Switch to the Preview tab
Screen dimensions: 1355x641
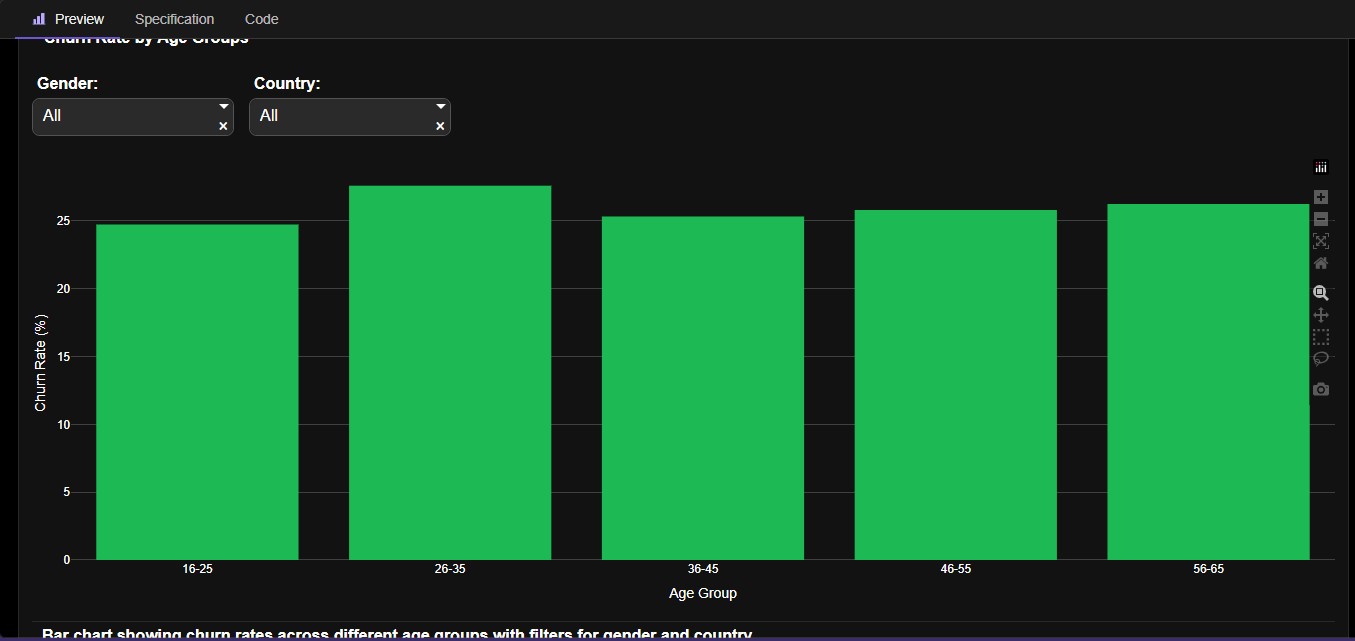(x=67, y=19)
